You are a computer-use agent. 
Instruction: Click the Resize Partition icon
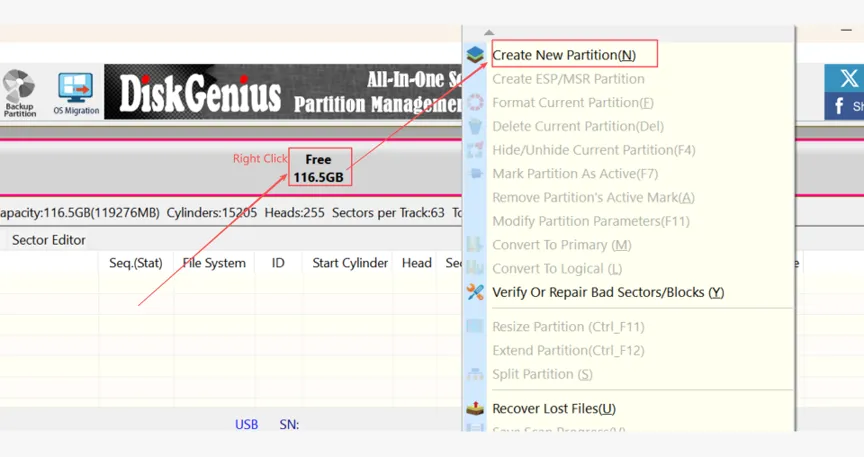tap(474, 326)
